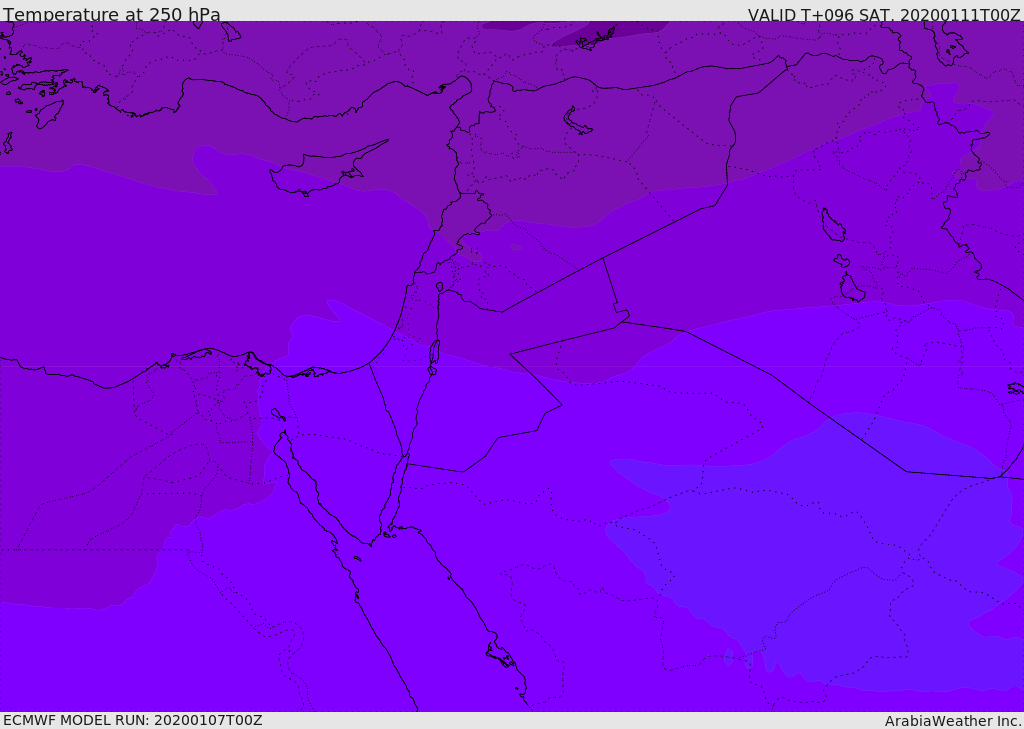Select the island of Cyprus
This screenshot has height=729, width=1024.
[318, 173]
